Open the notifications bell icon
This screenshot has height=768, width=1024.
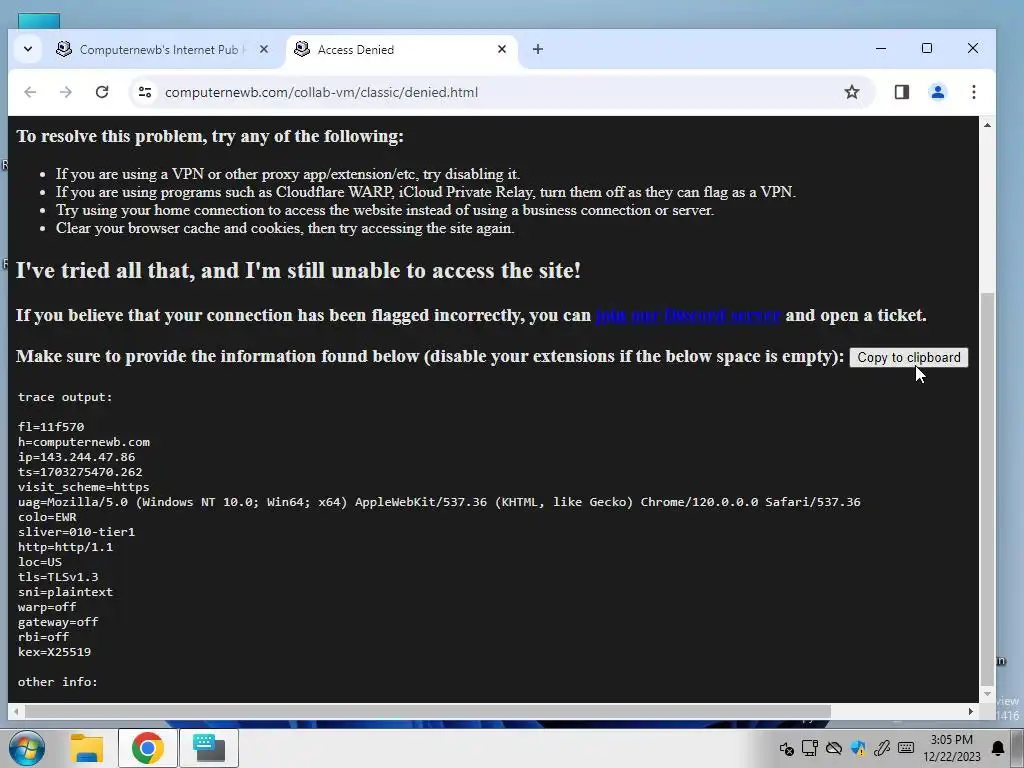click(999, 748)
